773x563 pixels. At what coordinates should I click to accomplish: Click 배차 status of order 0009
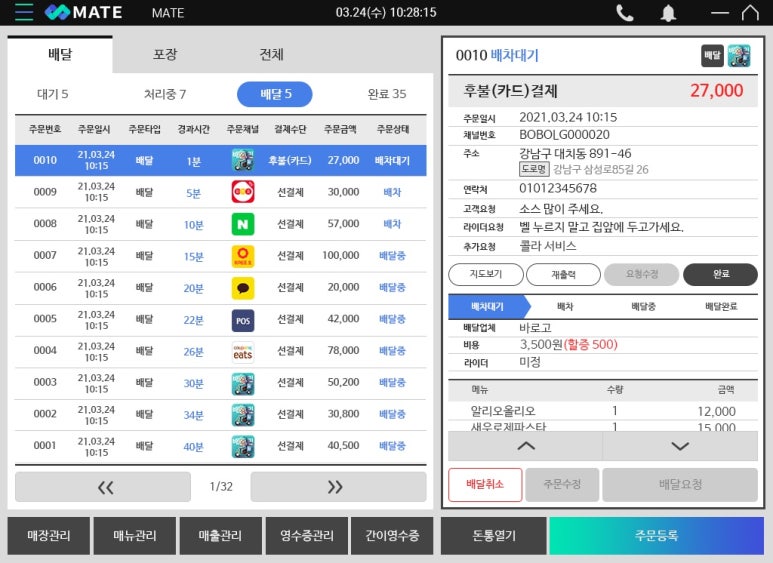pyautogui.click(x=392, y=192)
